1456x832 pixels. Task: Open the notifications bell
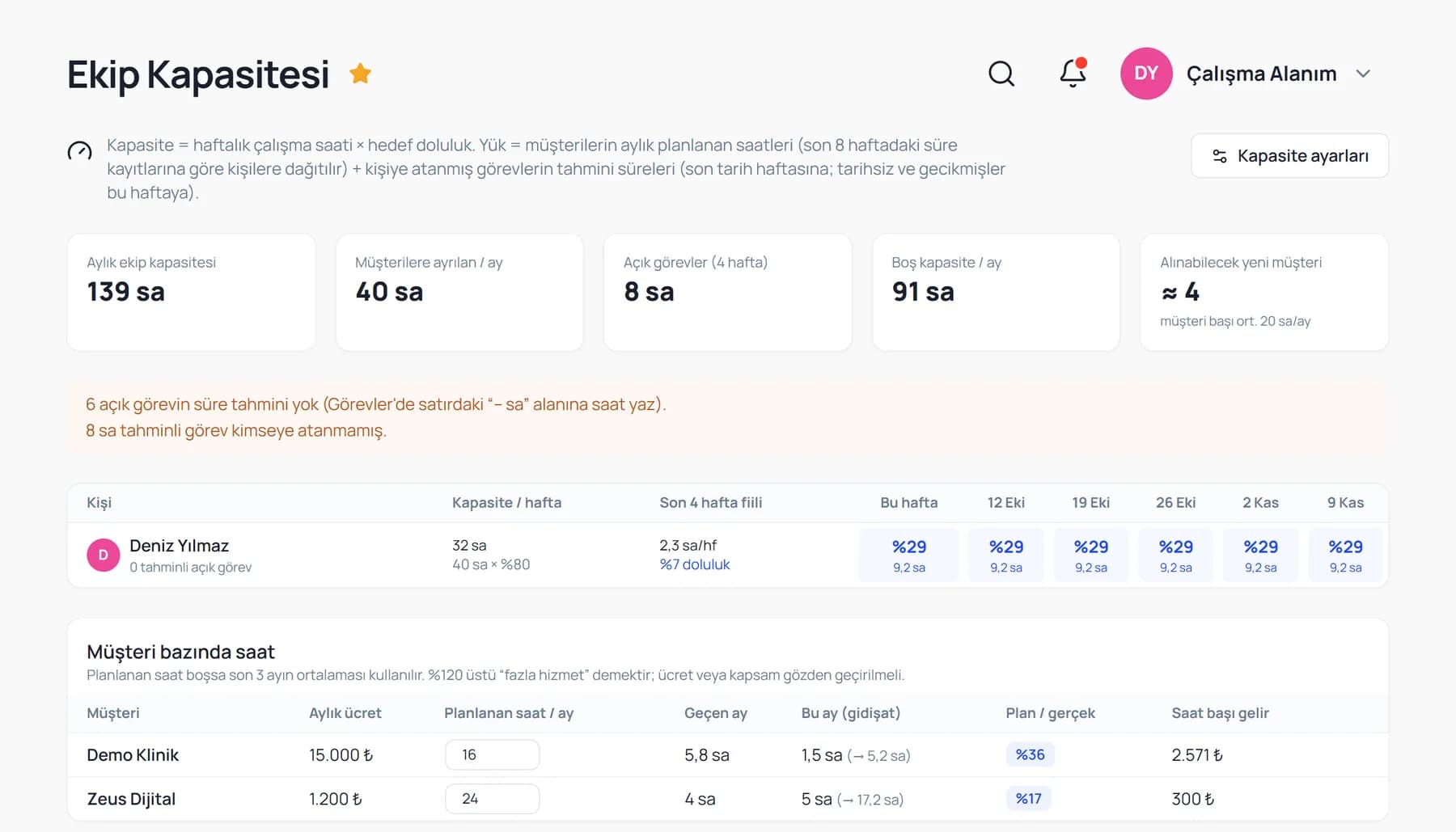tap(1073, 73)
